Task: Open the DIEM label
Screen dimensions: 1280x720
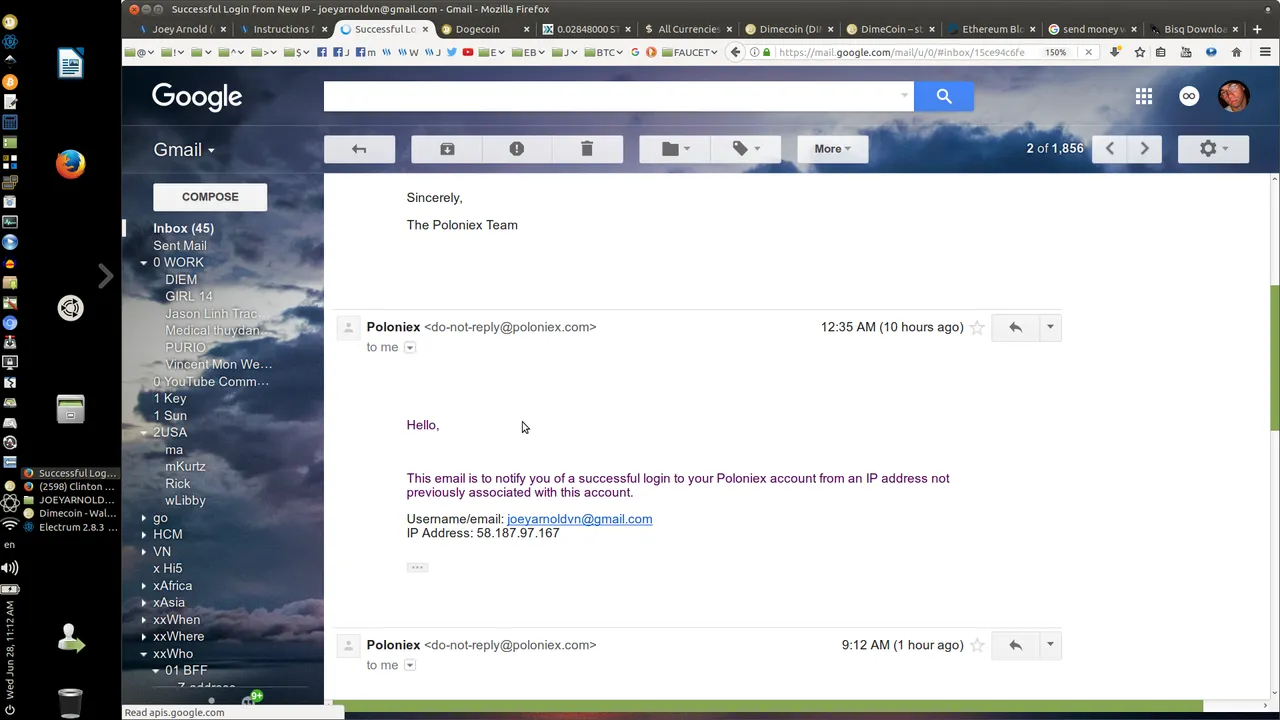Action: tap(181, 279)
